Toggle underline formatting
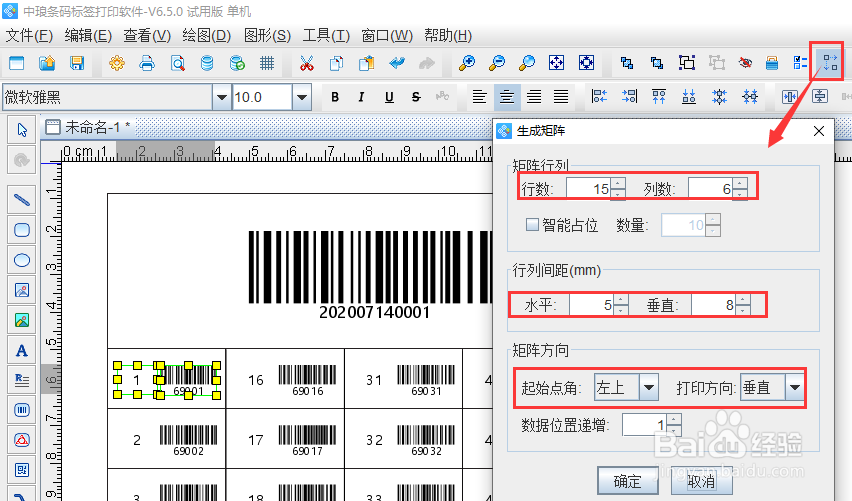Viewport: 852px width, 501px height. 389,97
